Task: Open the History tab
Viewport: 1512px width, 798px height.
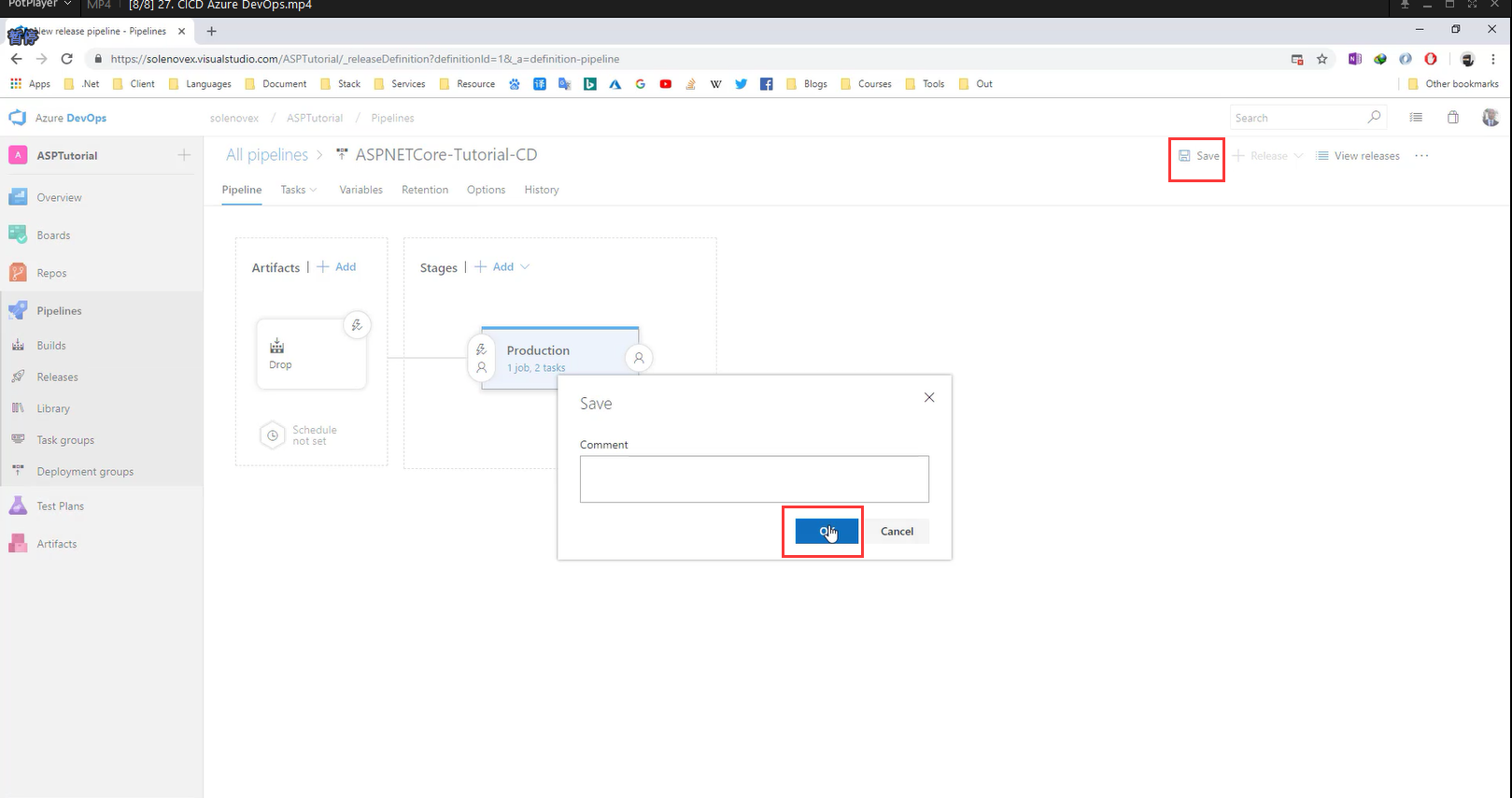Action: tap(542, 190)
